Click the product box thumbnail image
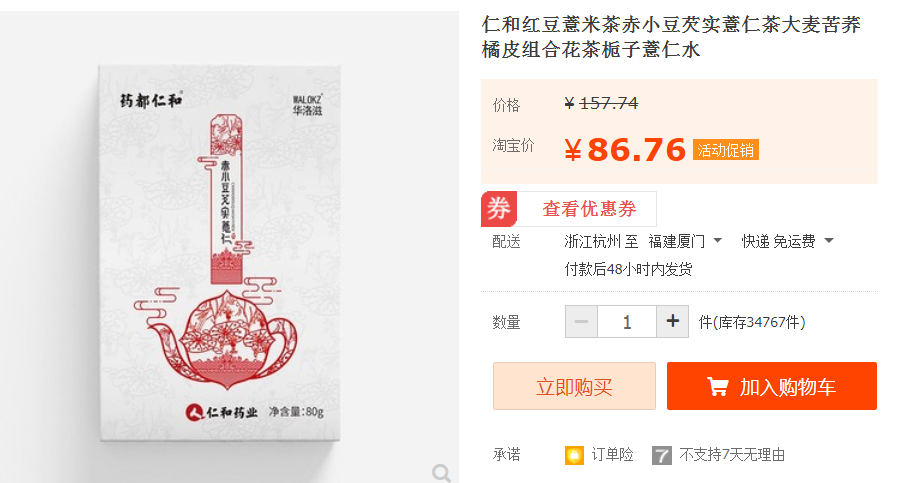The image size is (897, 483). (220, 252)
